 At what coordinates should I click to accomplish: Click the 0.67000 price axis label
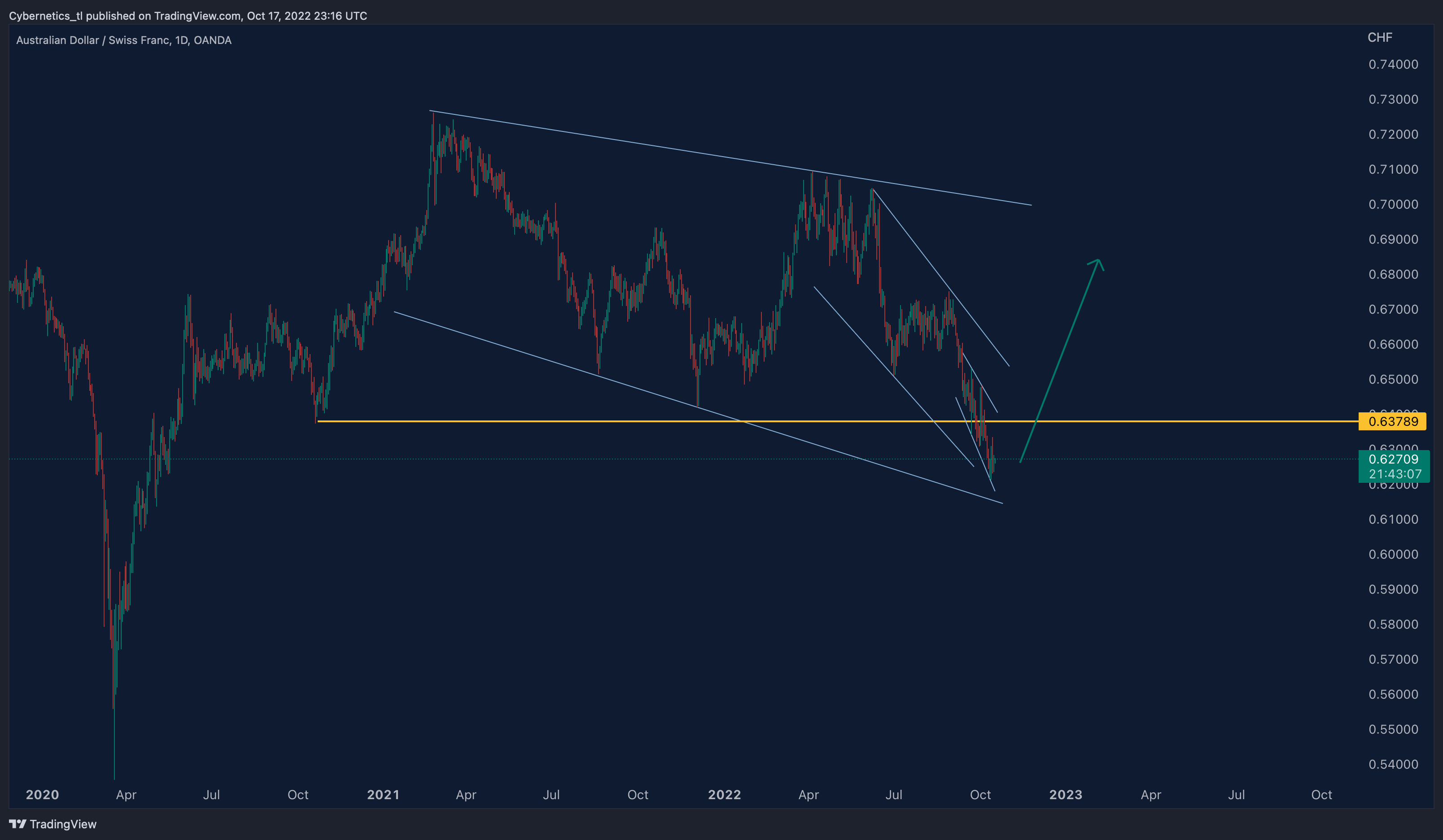[x=1393, y=309]
